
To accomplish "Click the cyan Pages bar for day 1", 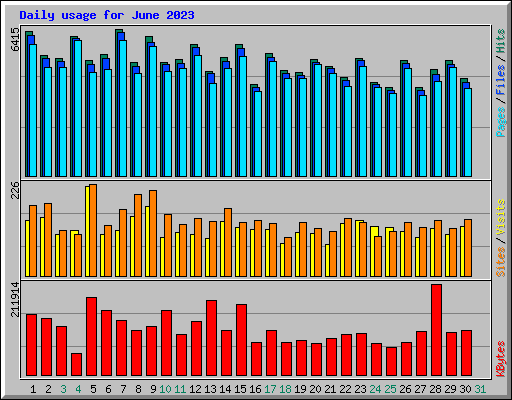I will (x=33, y=110).
